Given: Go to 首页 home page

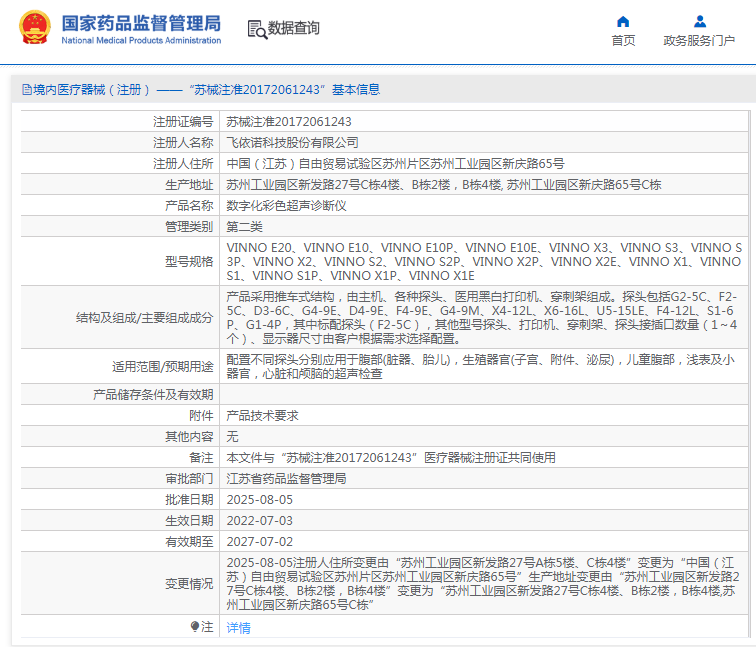Looking at the screenshot, I should tap(623, 41).
